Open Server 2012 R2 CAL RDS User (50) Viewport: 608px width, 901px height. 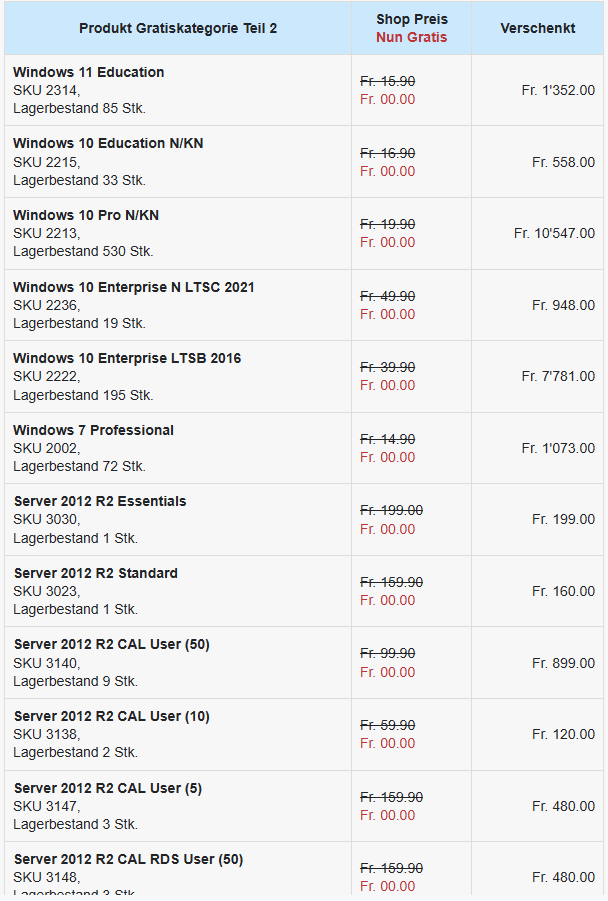[x=128, y=859]
